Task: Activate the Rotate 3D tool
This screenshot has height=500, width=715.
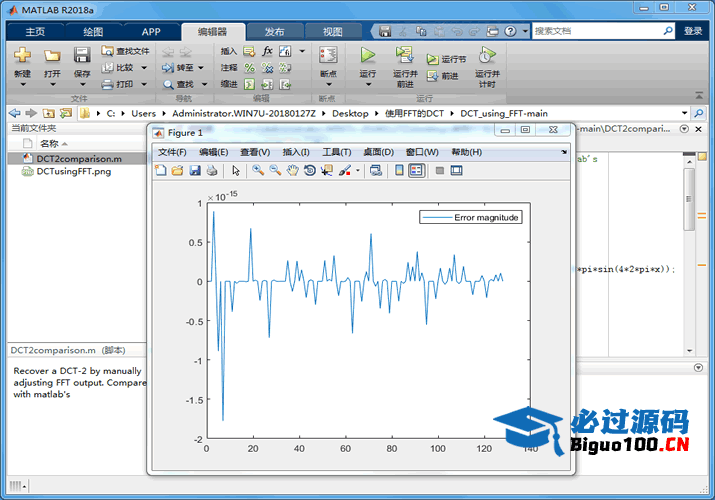Action: pos(310,171)
